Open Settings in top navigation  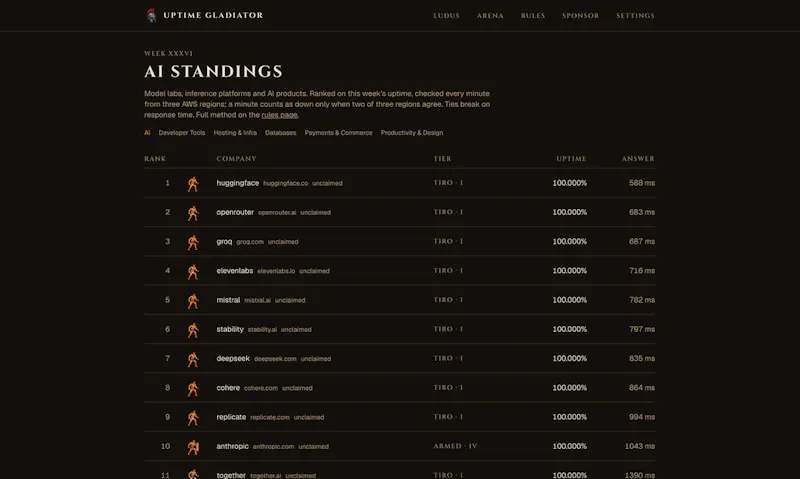coord(635,16)
